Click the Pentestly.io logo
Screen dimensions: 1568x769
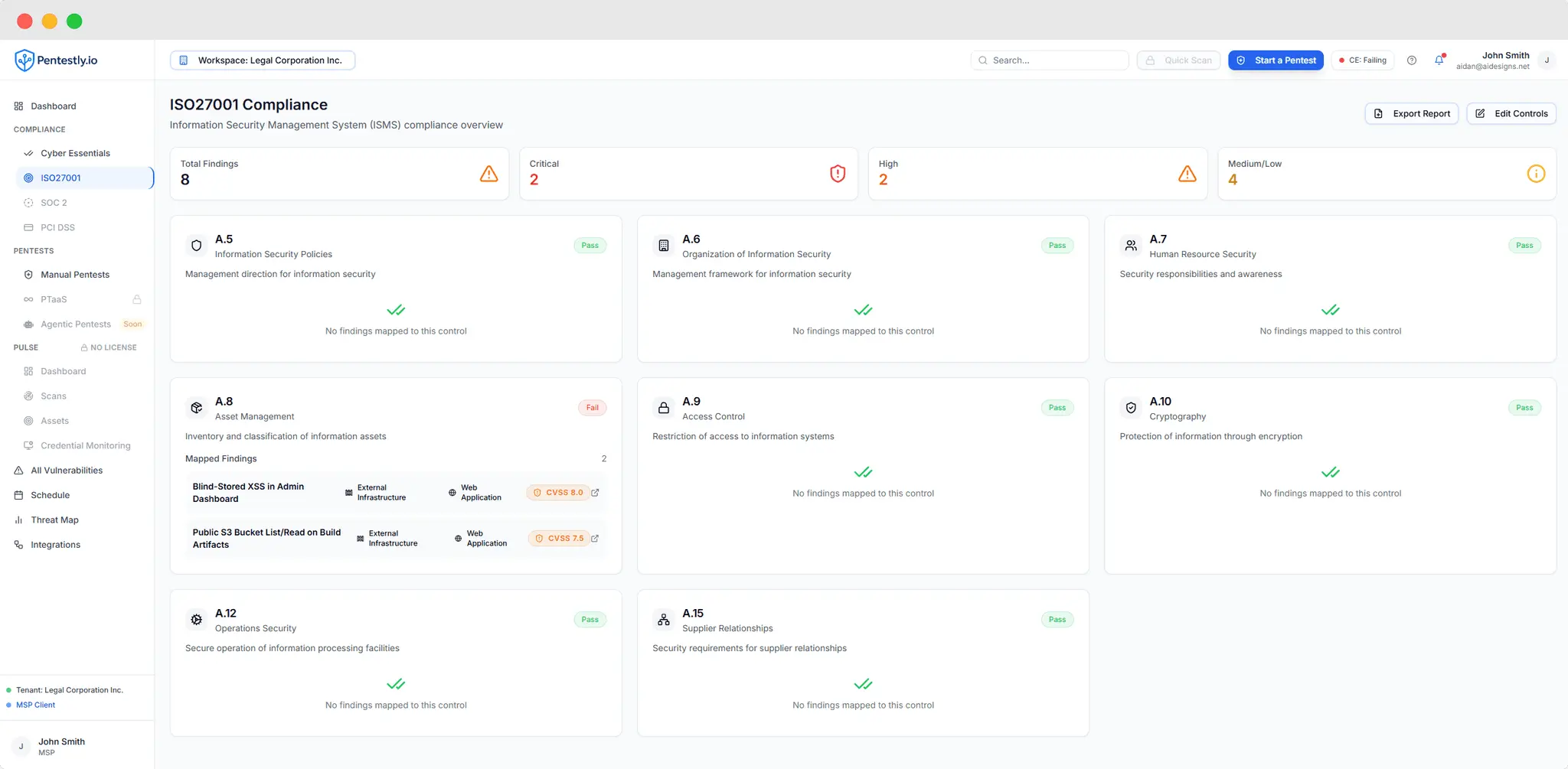57,60
